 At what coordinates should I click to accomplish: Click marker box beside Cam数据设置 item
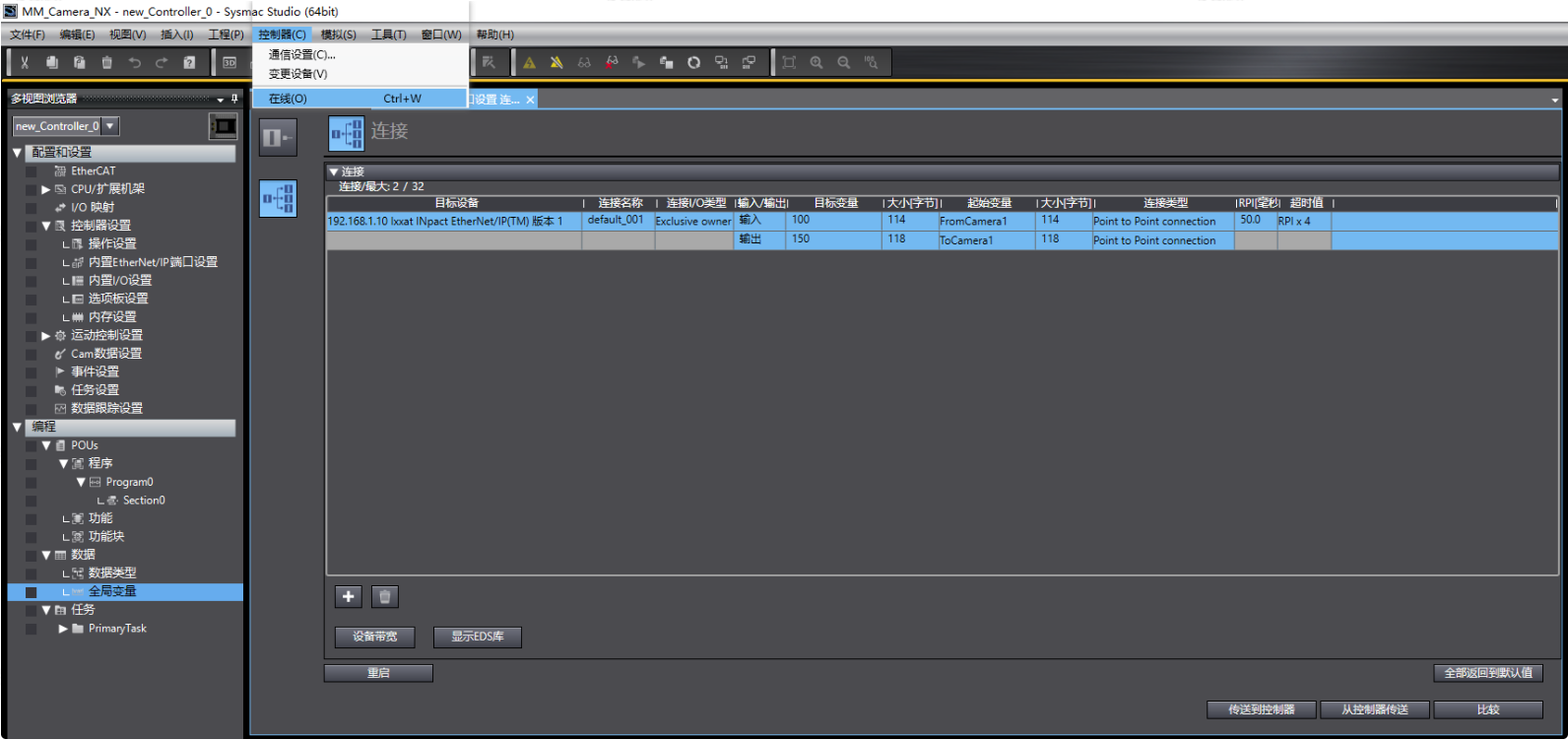coord(32,354)
